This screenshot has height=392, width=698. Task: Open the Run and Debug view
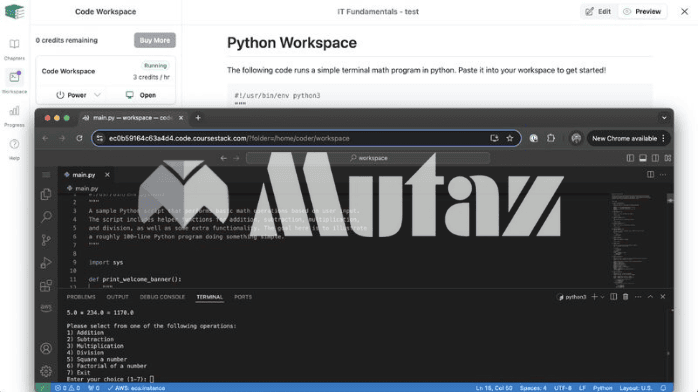46,263
